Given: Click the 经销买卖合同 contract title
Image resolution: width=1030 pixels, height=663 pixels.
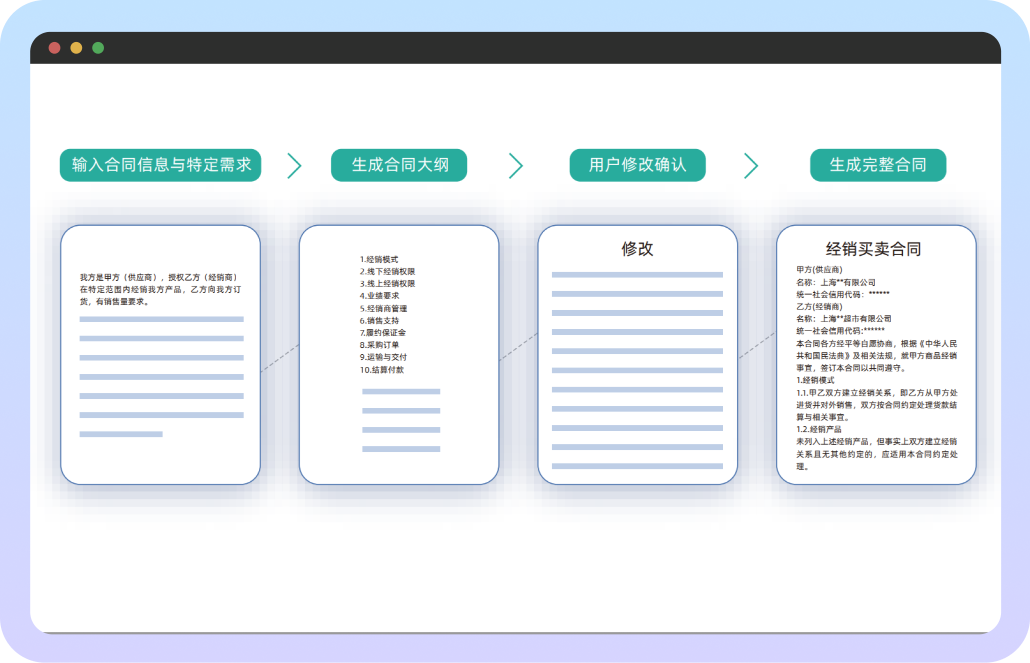Looking at the screenshot, I should (x=873, y=249).
